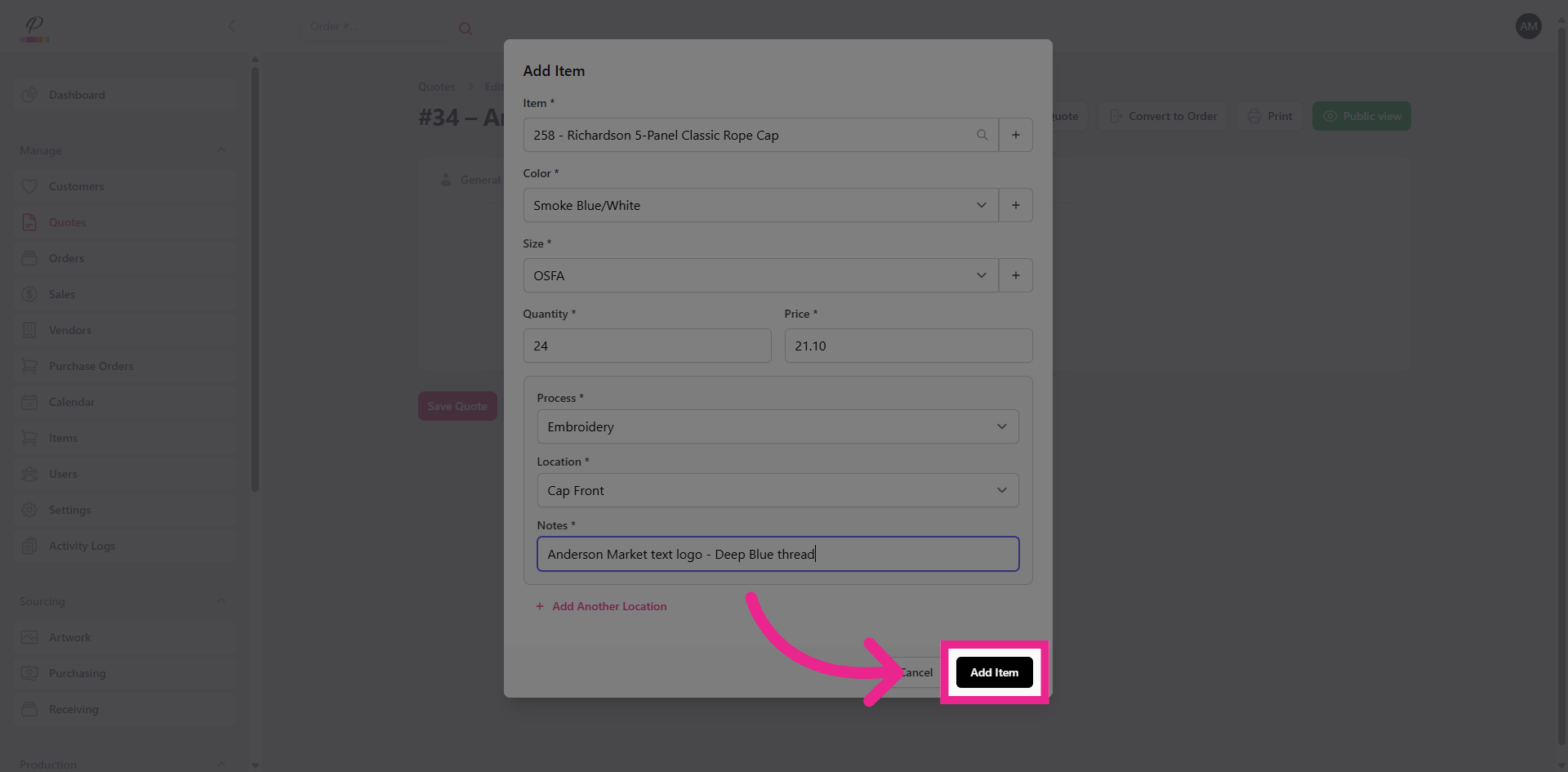Click inside the Notes text field
1568x772 pixels.
[x=777, y=554]
